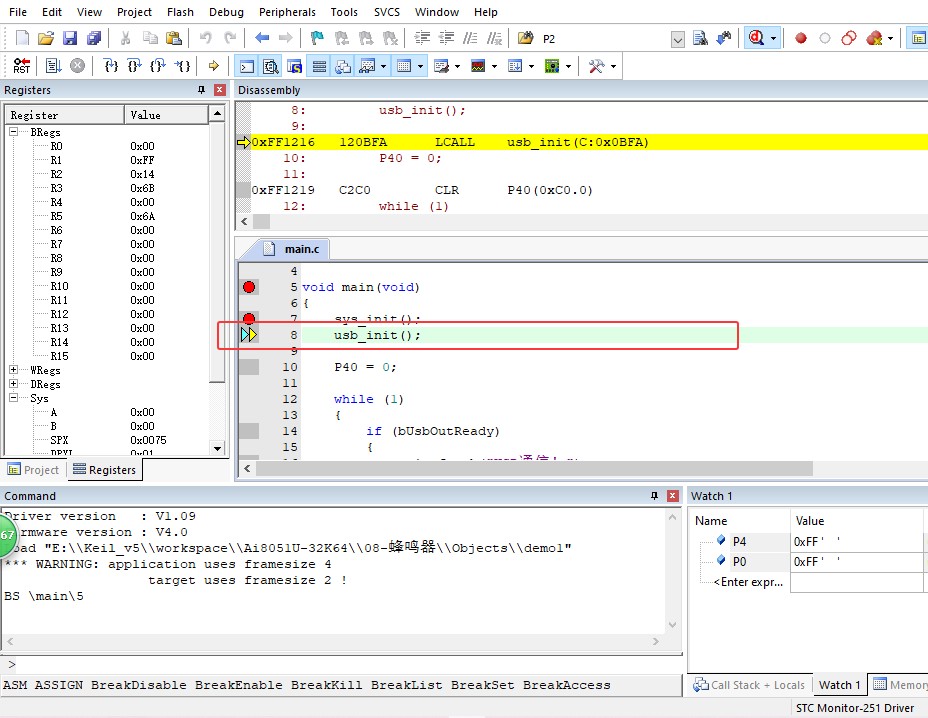Screen dimensions: 928x718
Task: Open the Watch windows dropdown arrow
Action: tap(384, 66)
